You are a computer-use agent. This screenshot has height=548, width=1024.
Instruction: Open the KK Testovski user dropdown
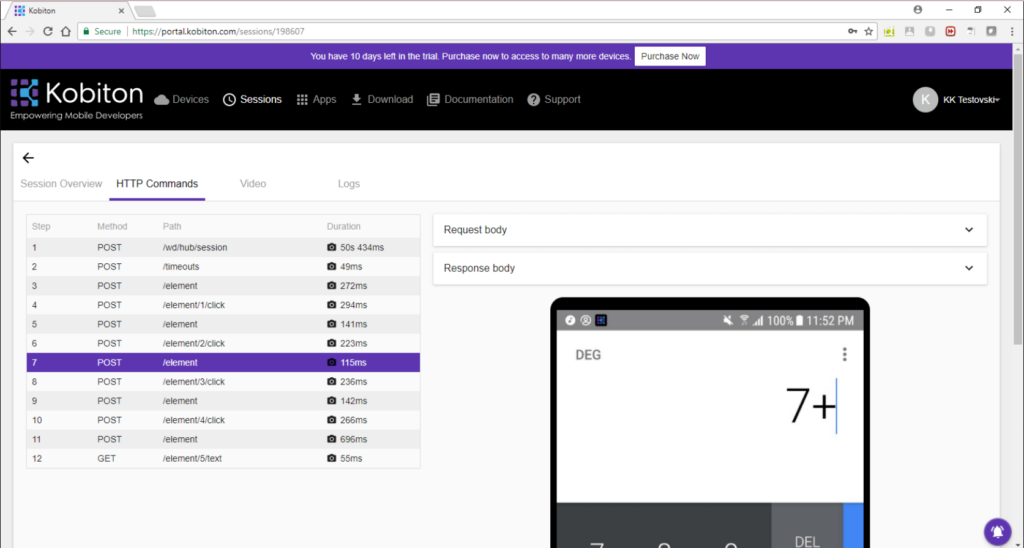point(971,100)
